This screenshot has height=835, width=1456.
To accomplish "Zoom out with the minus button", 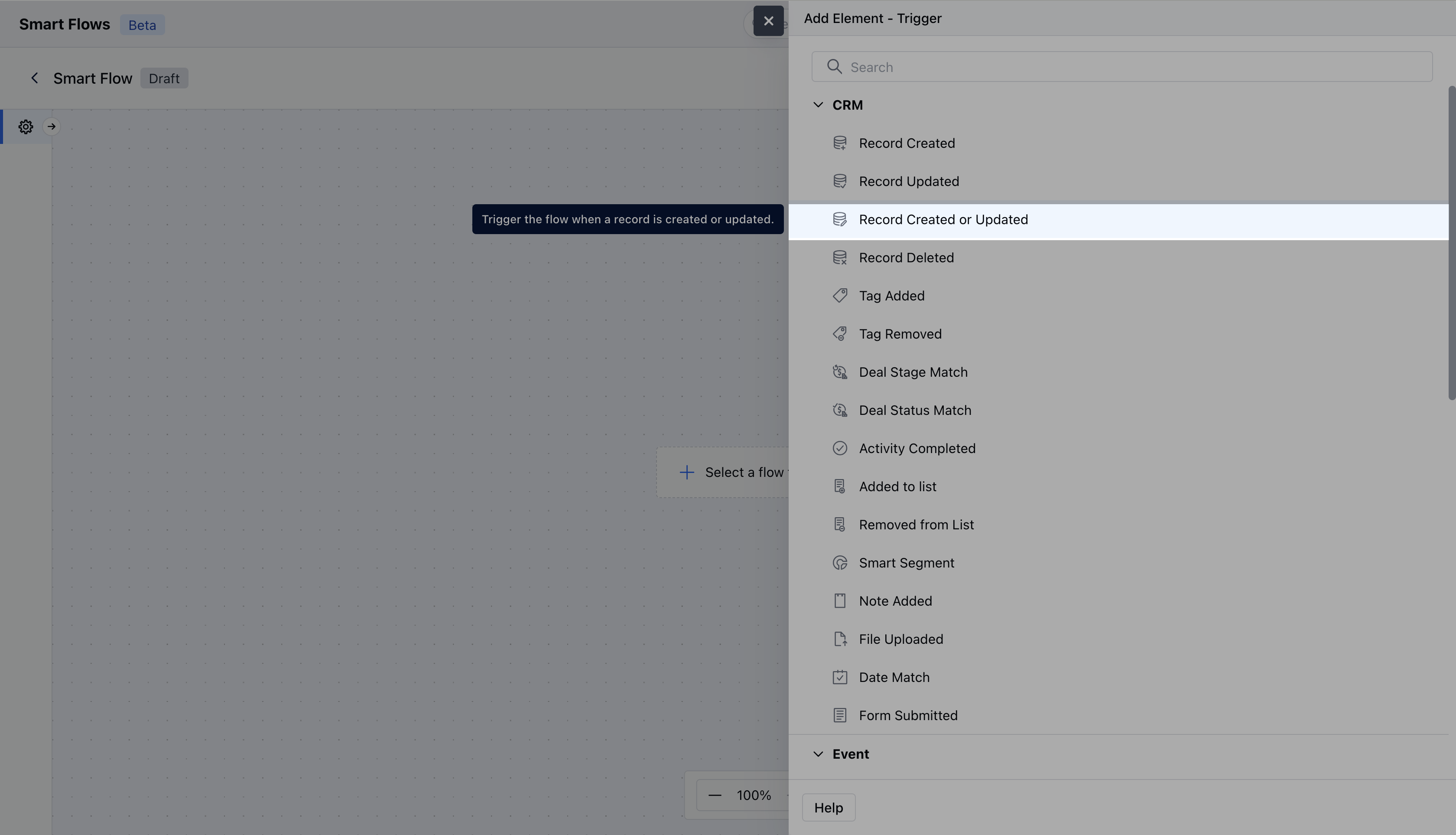I will pos(714,796).
